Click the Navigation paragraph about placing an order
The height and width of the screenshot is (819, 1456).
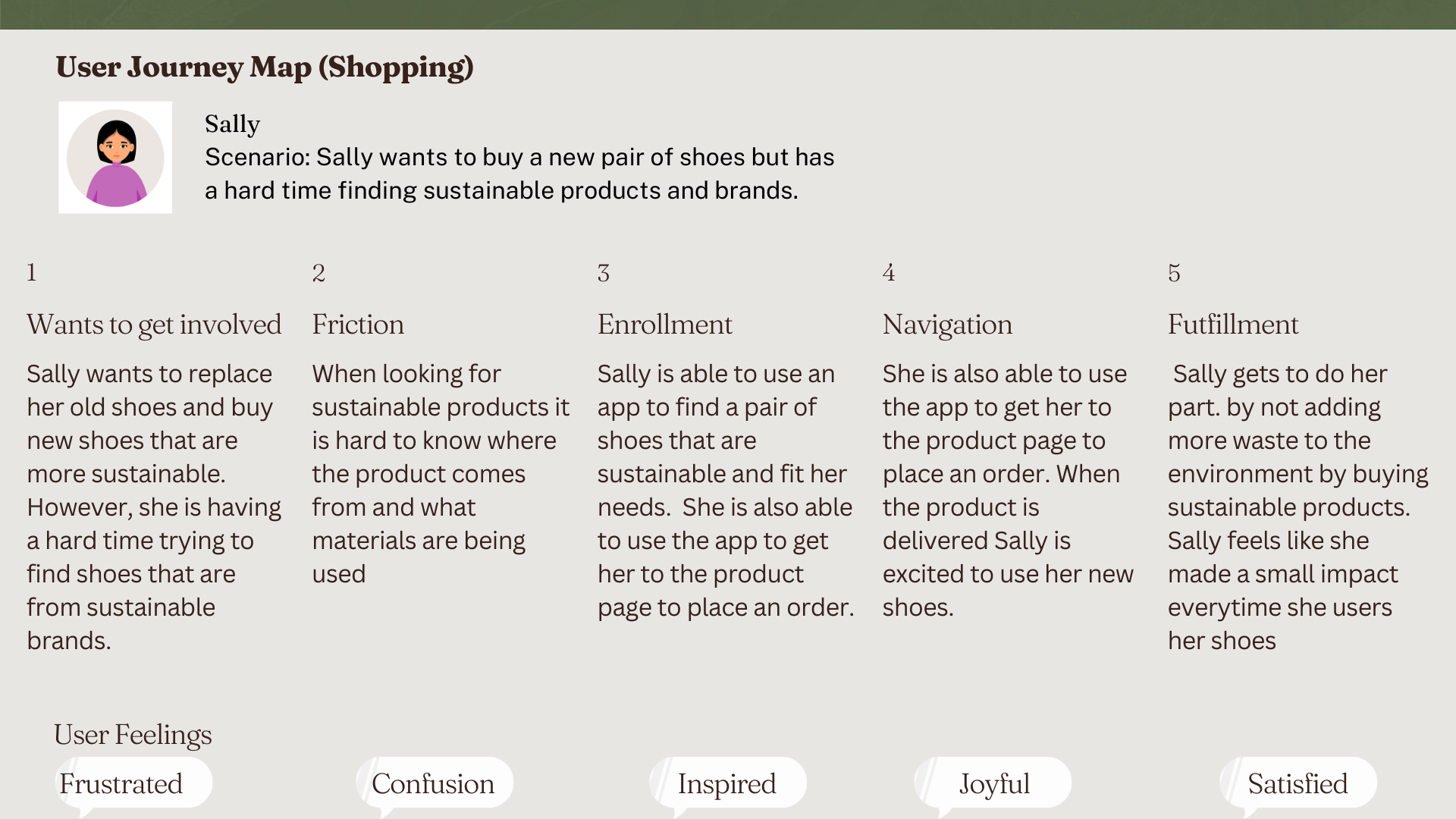coord(1008,491)
